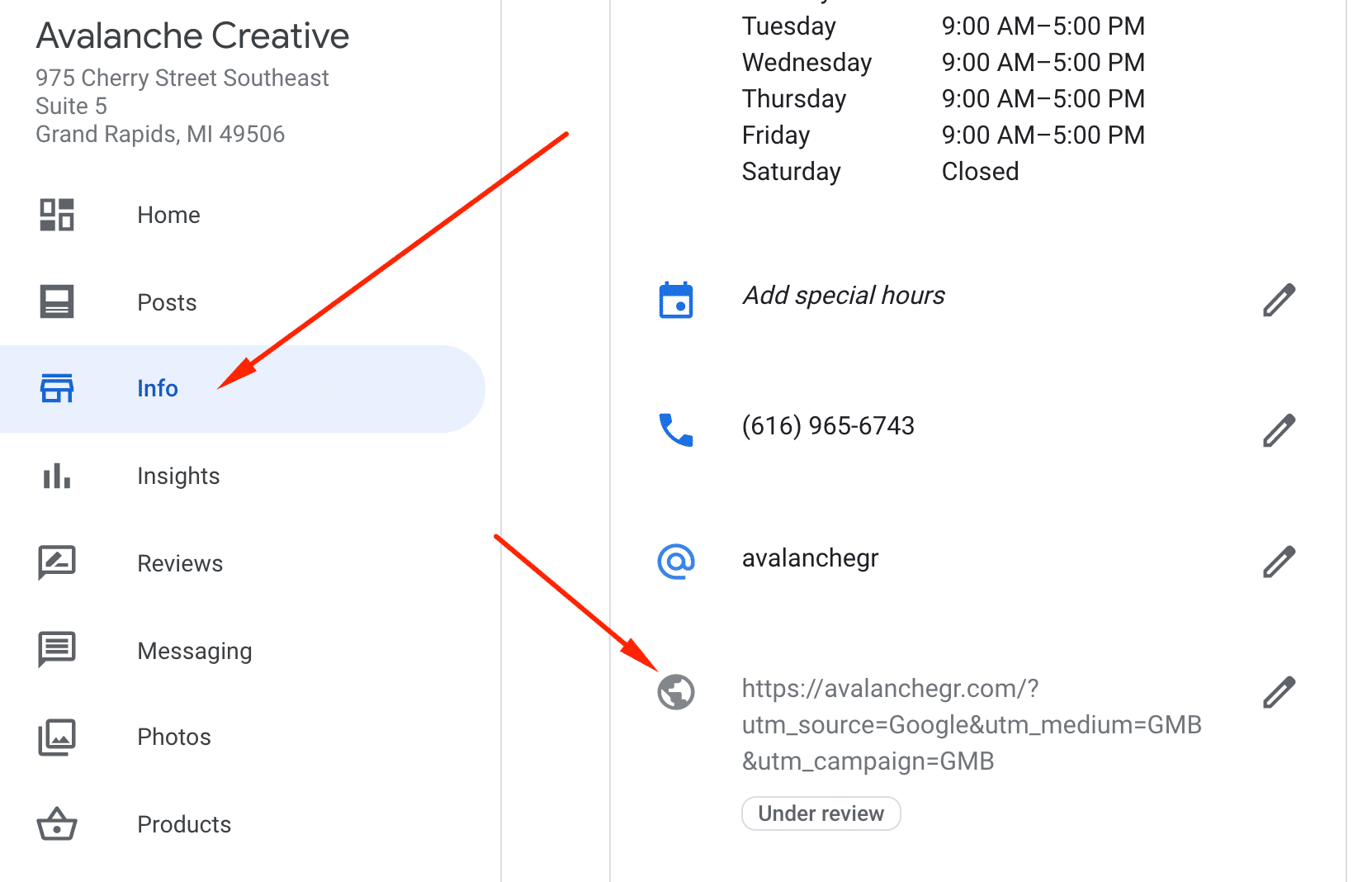Click the Home dashboard icon

57,215
